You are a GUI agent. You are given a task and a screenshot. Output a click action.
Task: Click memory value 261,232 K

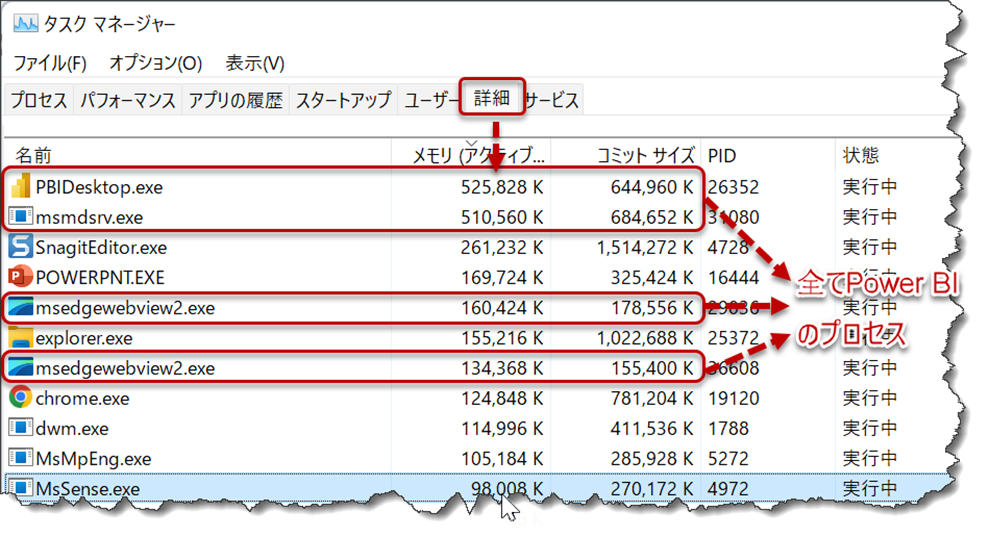[502, 248]
